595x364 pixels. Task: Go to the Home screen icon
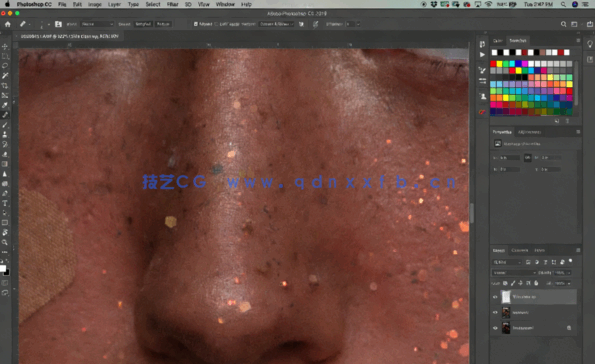point(8,24)
